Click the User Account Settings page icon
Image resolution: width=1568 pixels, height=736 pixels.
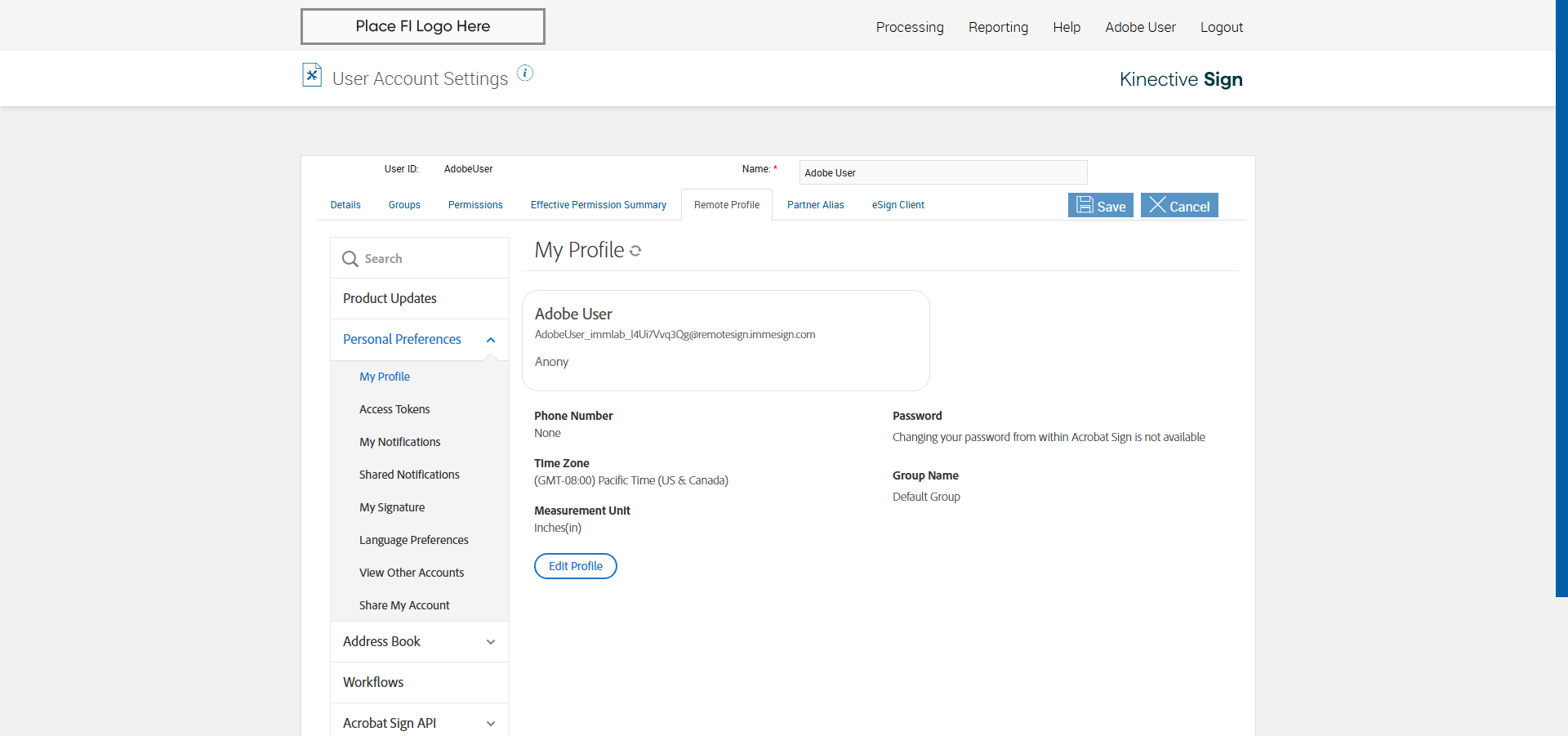click(312, 75)
